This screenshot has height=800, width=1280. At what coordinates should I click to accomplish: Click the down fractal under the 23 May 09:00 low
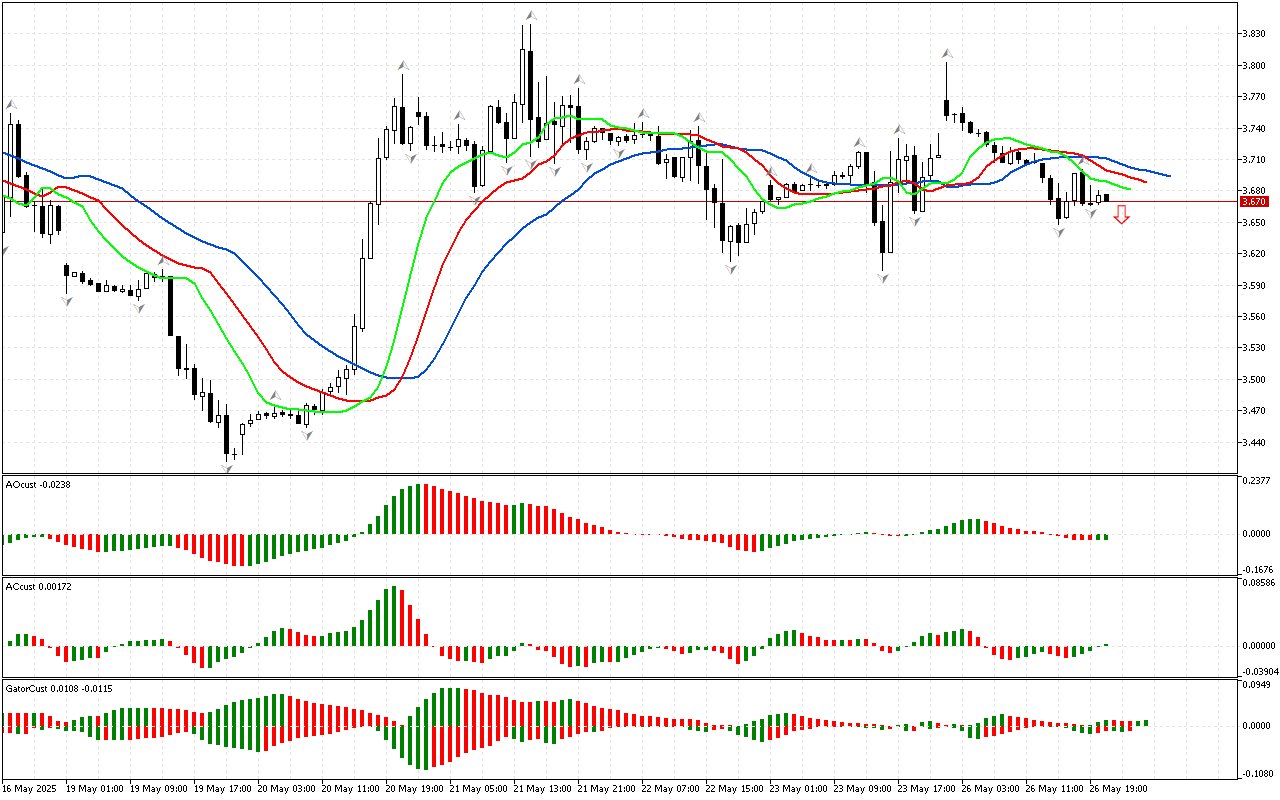[884, 277]
